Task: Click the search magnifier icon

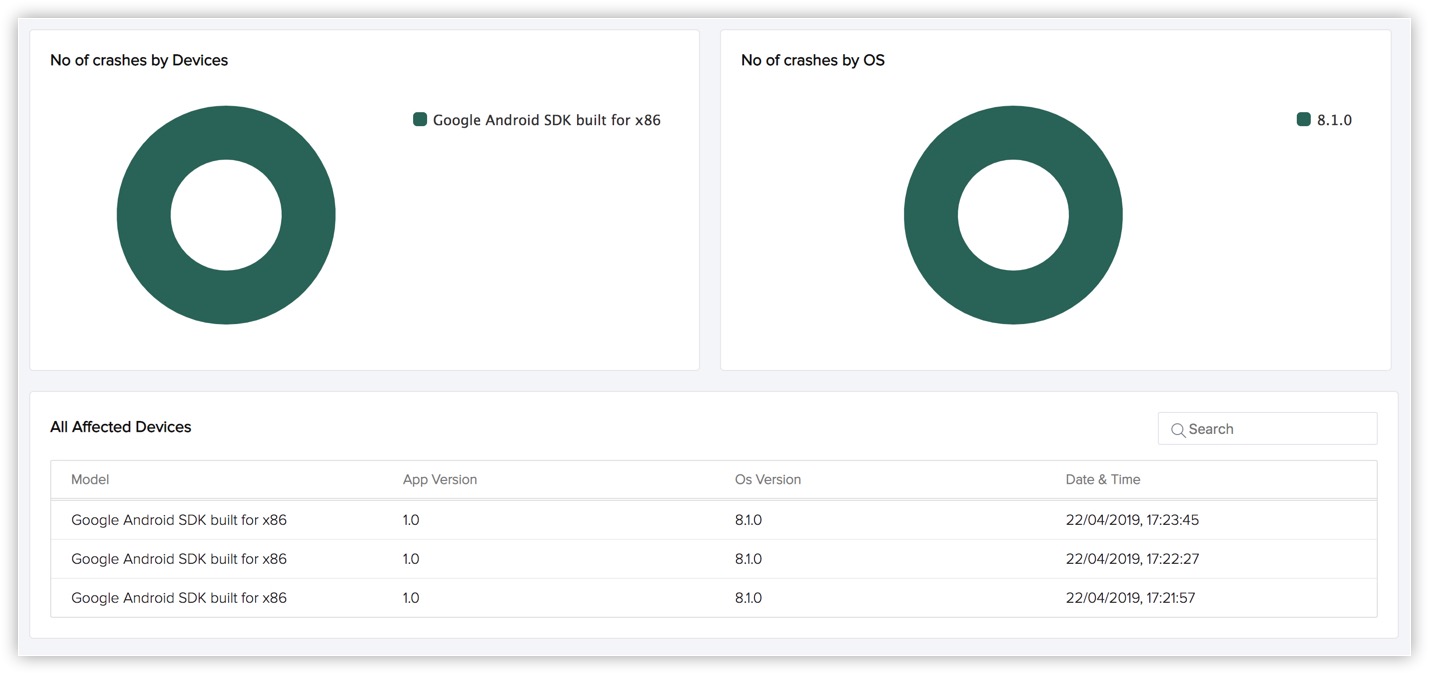Action: tap(1178, 430)
